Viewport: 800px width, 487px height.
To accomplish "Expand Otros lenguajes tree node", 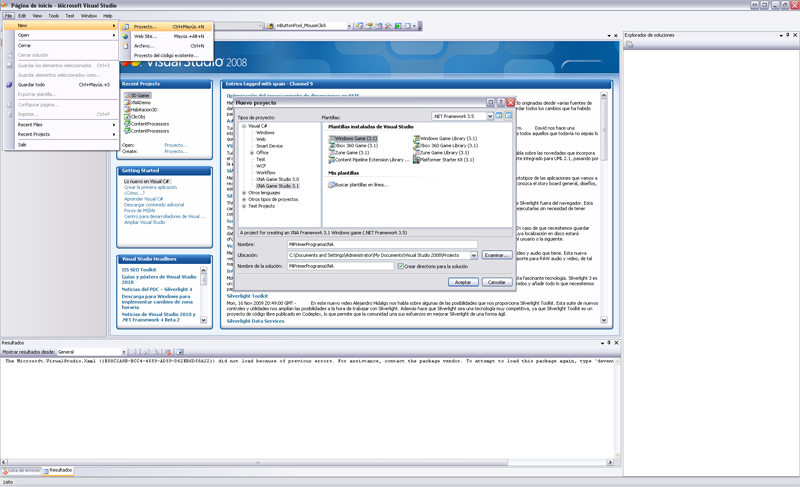I will point(244,193).
